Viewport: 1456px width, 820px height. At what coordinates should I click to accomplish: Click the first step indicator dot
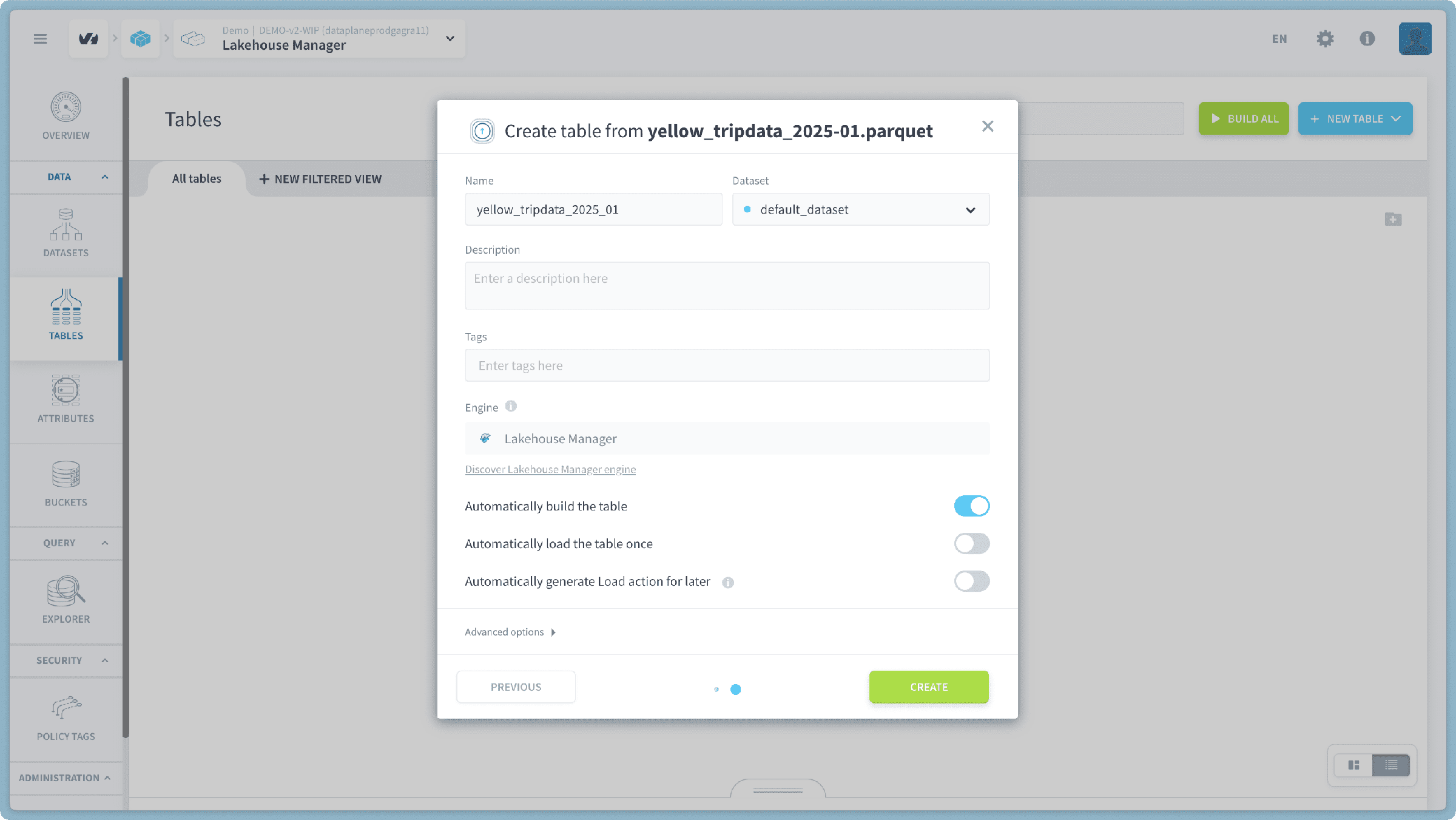[716, 690]
